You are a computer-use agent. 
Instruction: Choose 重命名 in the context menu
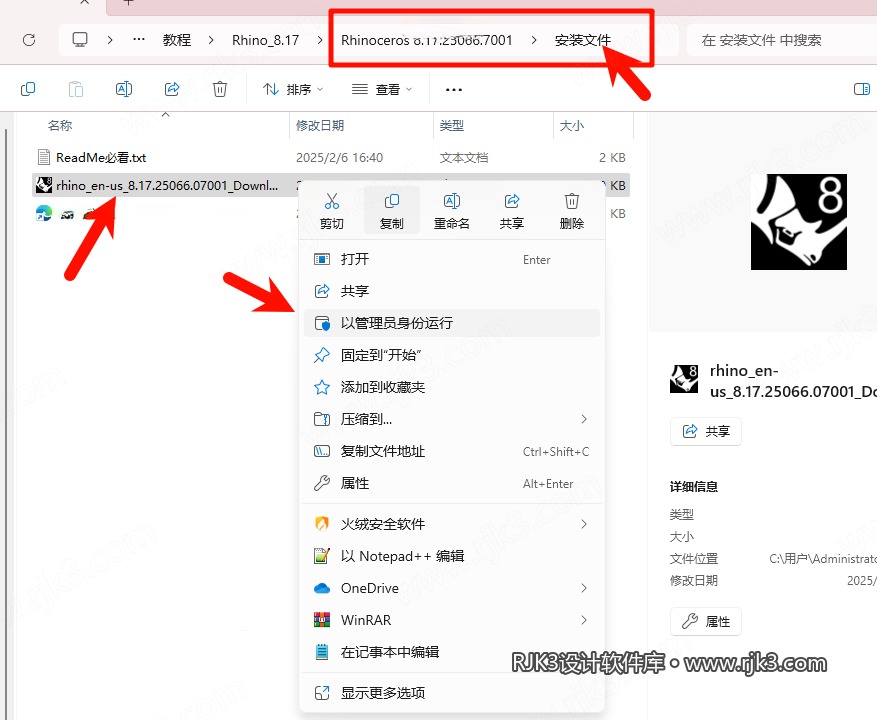point(451,211)
